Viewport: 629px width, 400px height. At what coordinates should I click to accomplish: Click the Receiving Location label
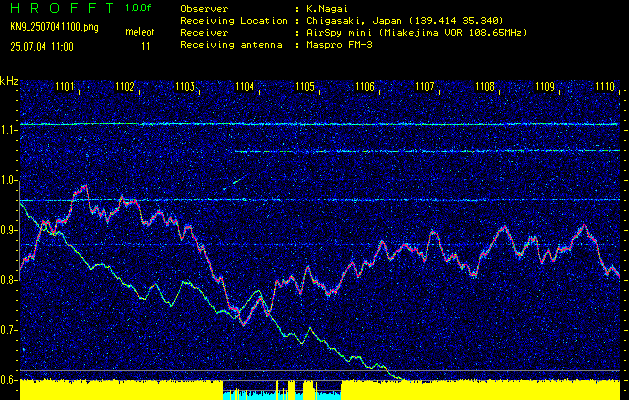pyautogui.click(x=234, y=21)
